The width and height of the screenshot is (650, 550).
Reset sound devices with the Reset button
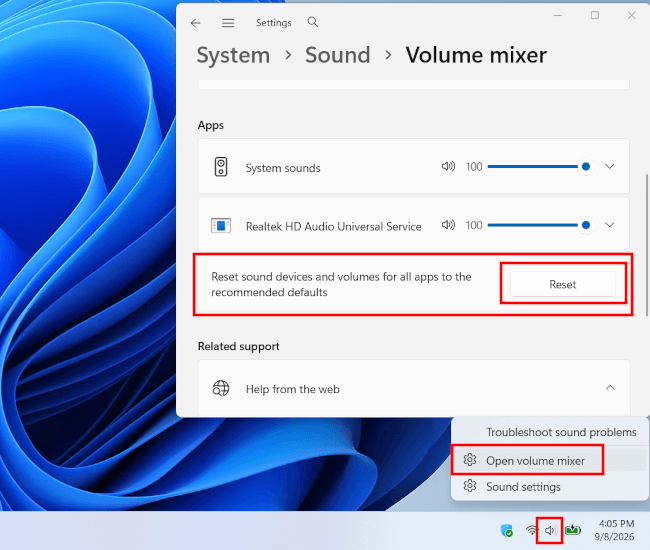coord(563,284)
